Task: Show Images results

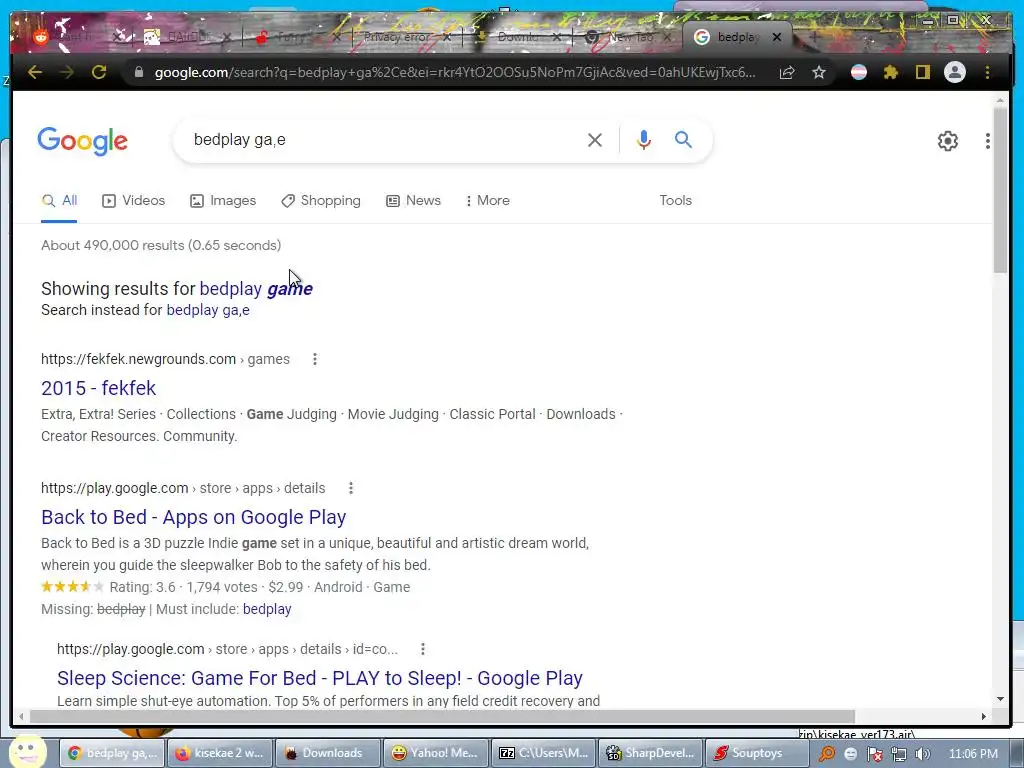Action: coord(223,200)
